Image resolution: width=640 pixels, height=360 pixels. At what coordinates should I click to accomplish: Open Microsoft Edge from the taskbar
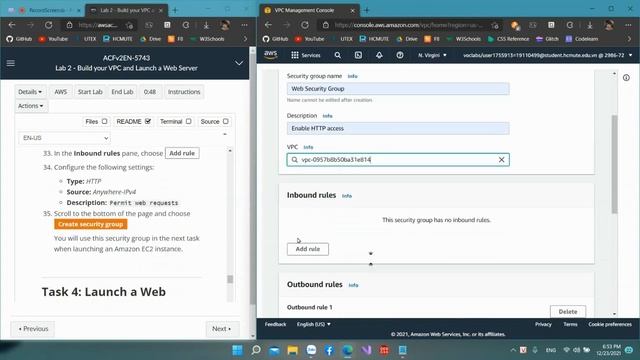pos(348,350)
